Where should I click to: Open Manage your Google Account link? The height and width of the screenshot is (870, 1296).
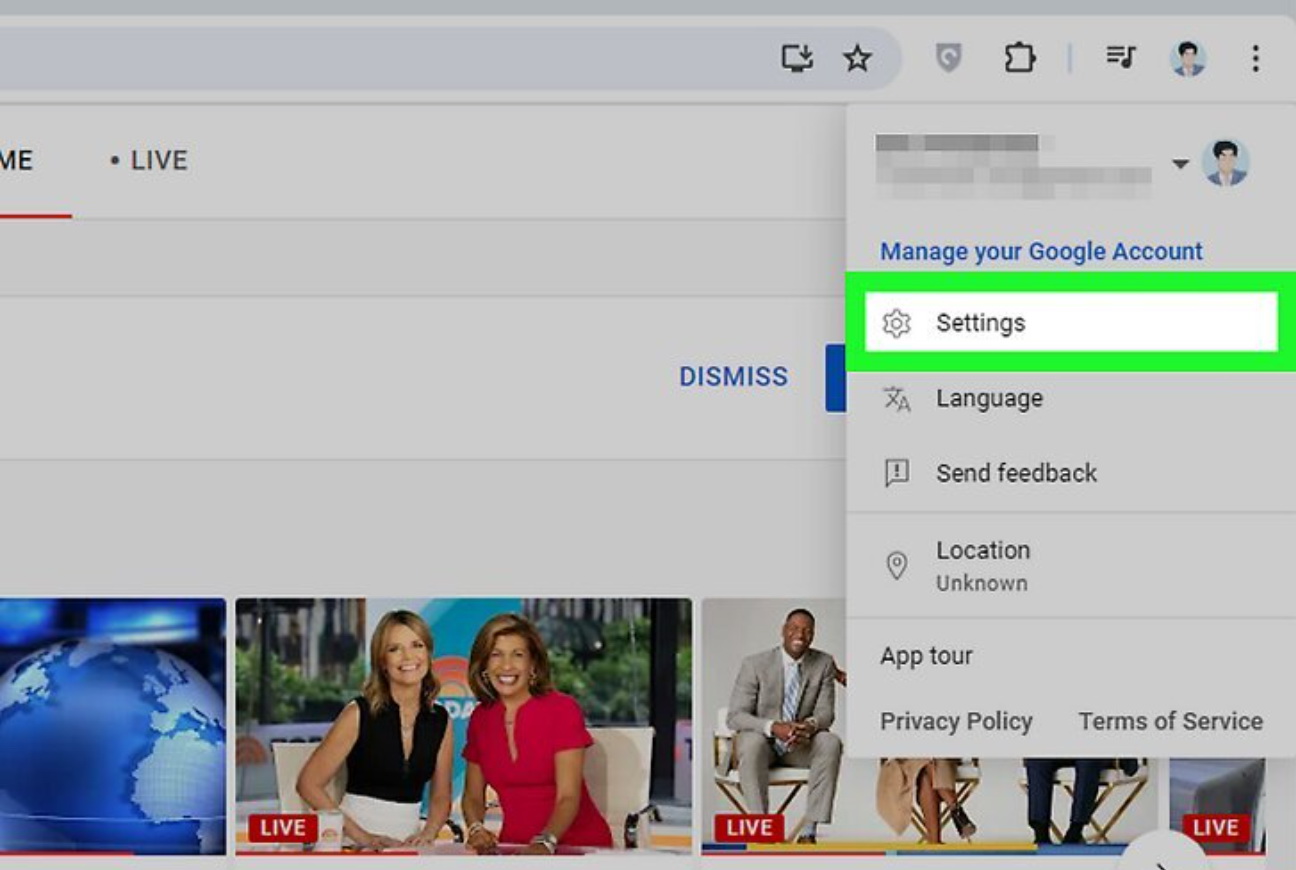[x=1041, y=251]
